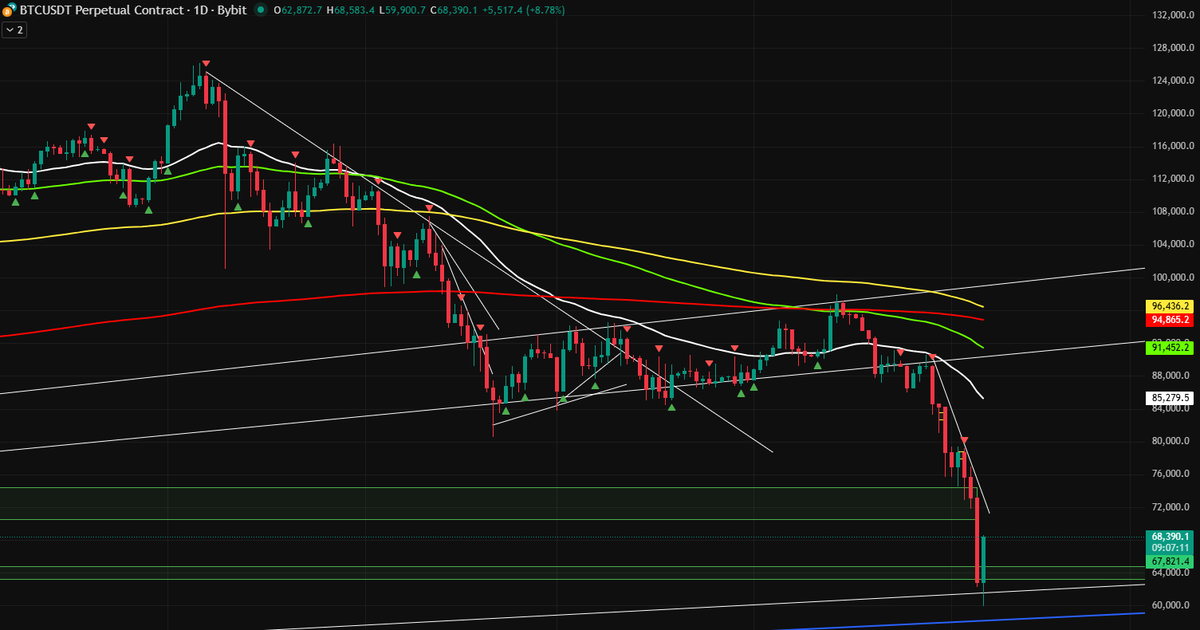The width and height of the screenshot is (1200, 630).
Task: Click the red triangle marker above the chart's highest peak
Action: click(205, 64)
